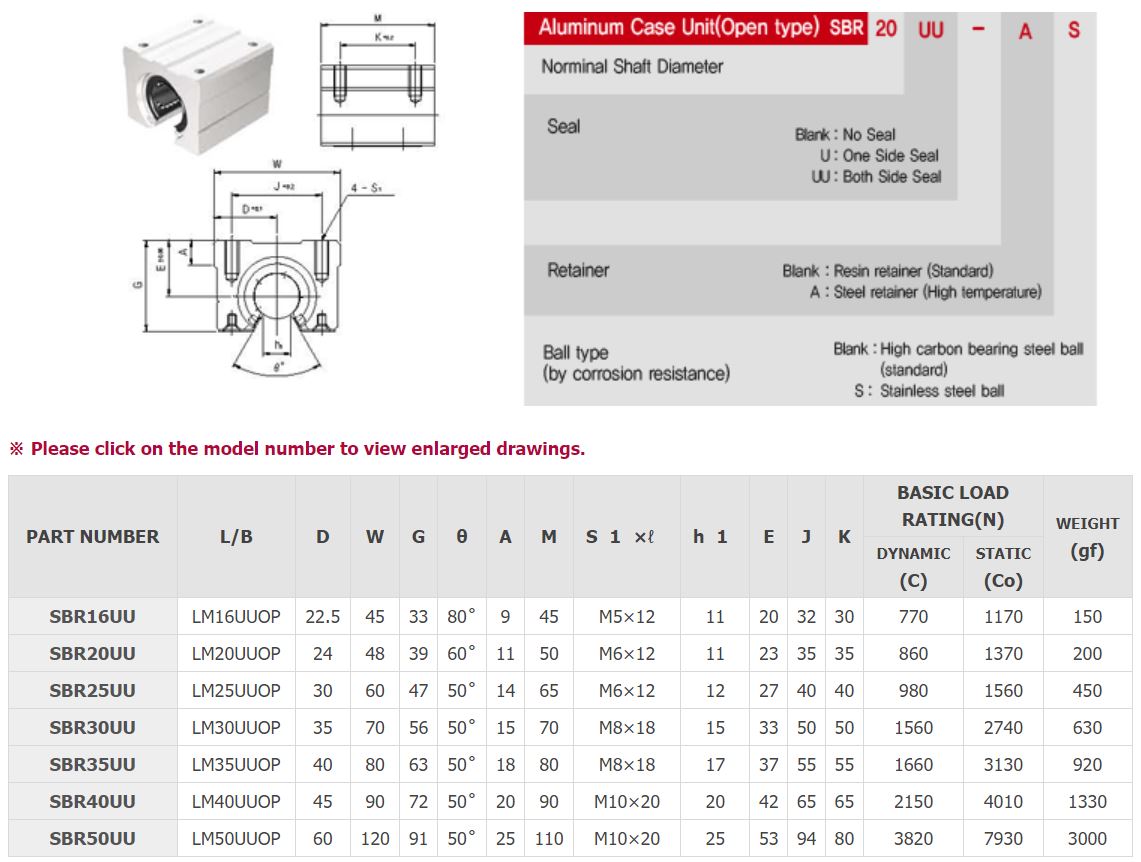Open the SBR40UU model number link

pos(92,802)
